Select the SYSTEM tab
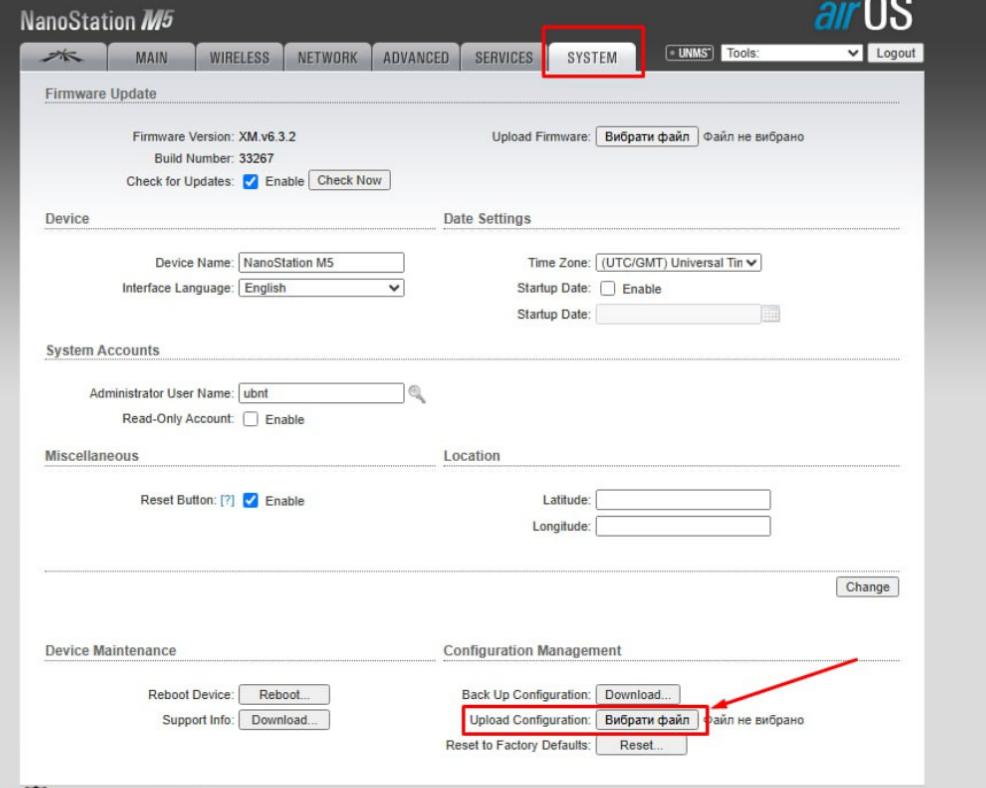The image size is (986, 788). (x=592, y=58)
